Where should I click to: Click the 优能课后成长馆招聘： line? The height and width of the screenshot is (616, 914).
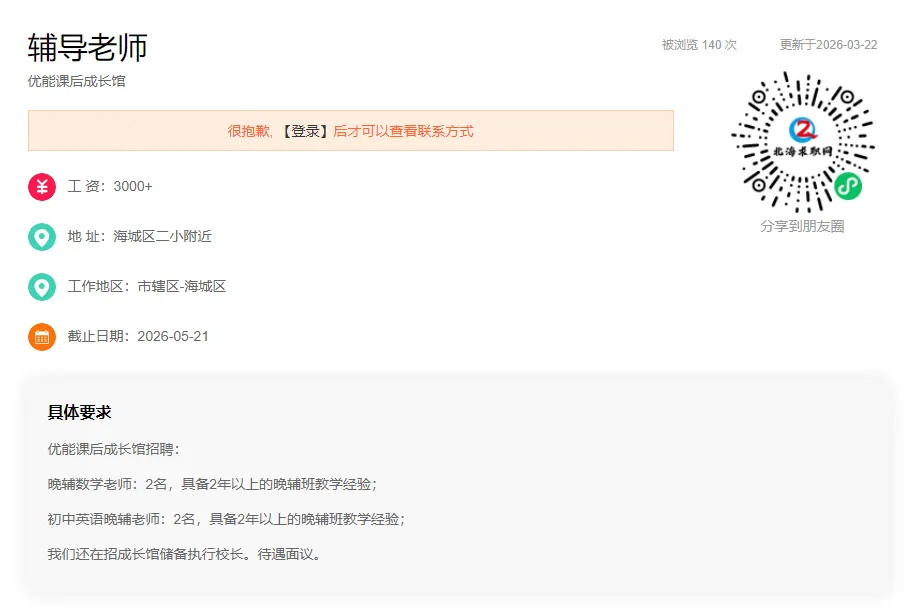point(114,449)
